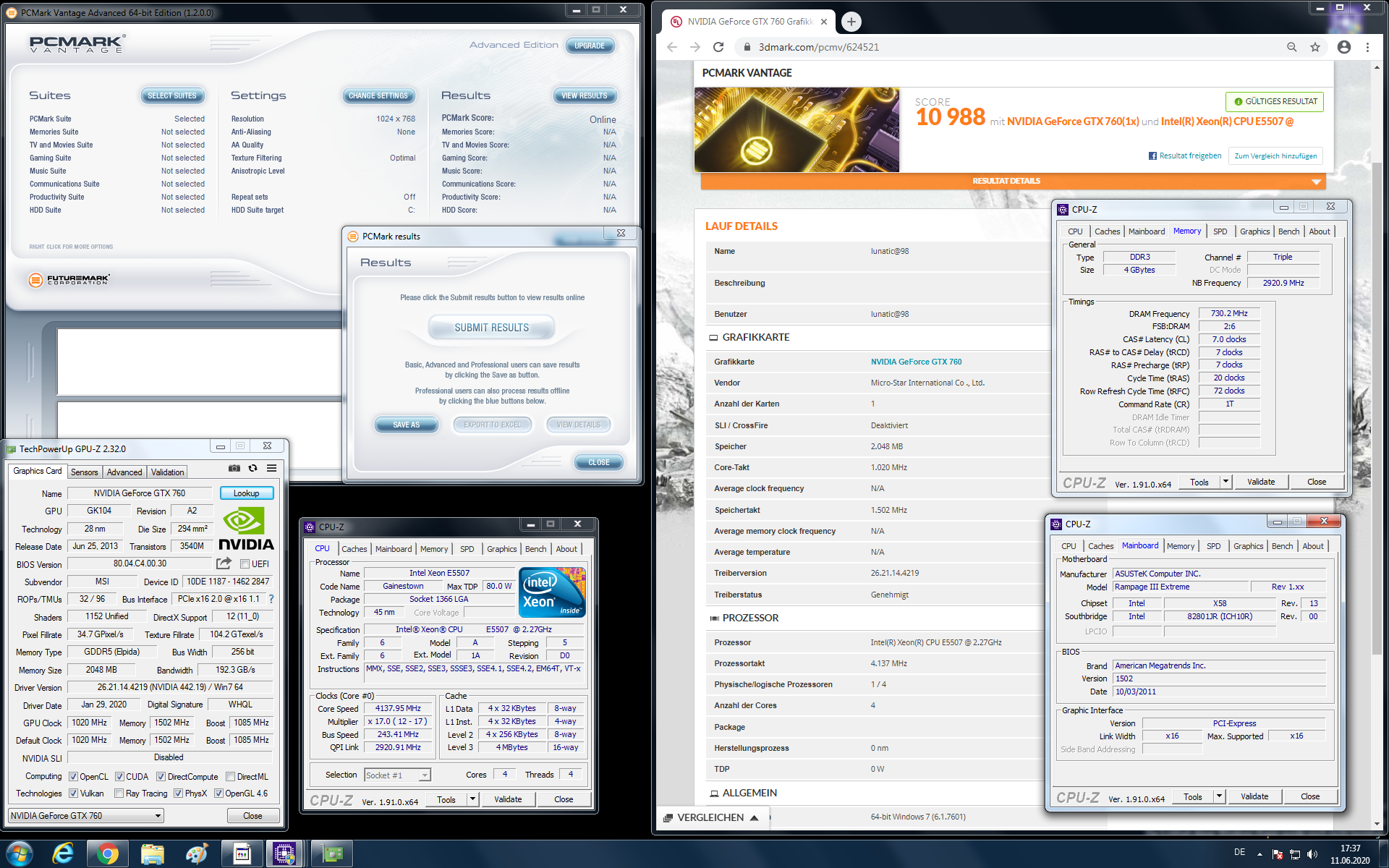
Task: Open the GPU-Z hamburger menu
Action: coord(271,469)
